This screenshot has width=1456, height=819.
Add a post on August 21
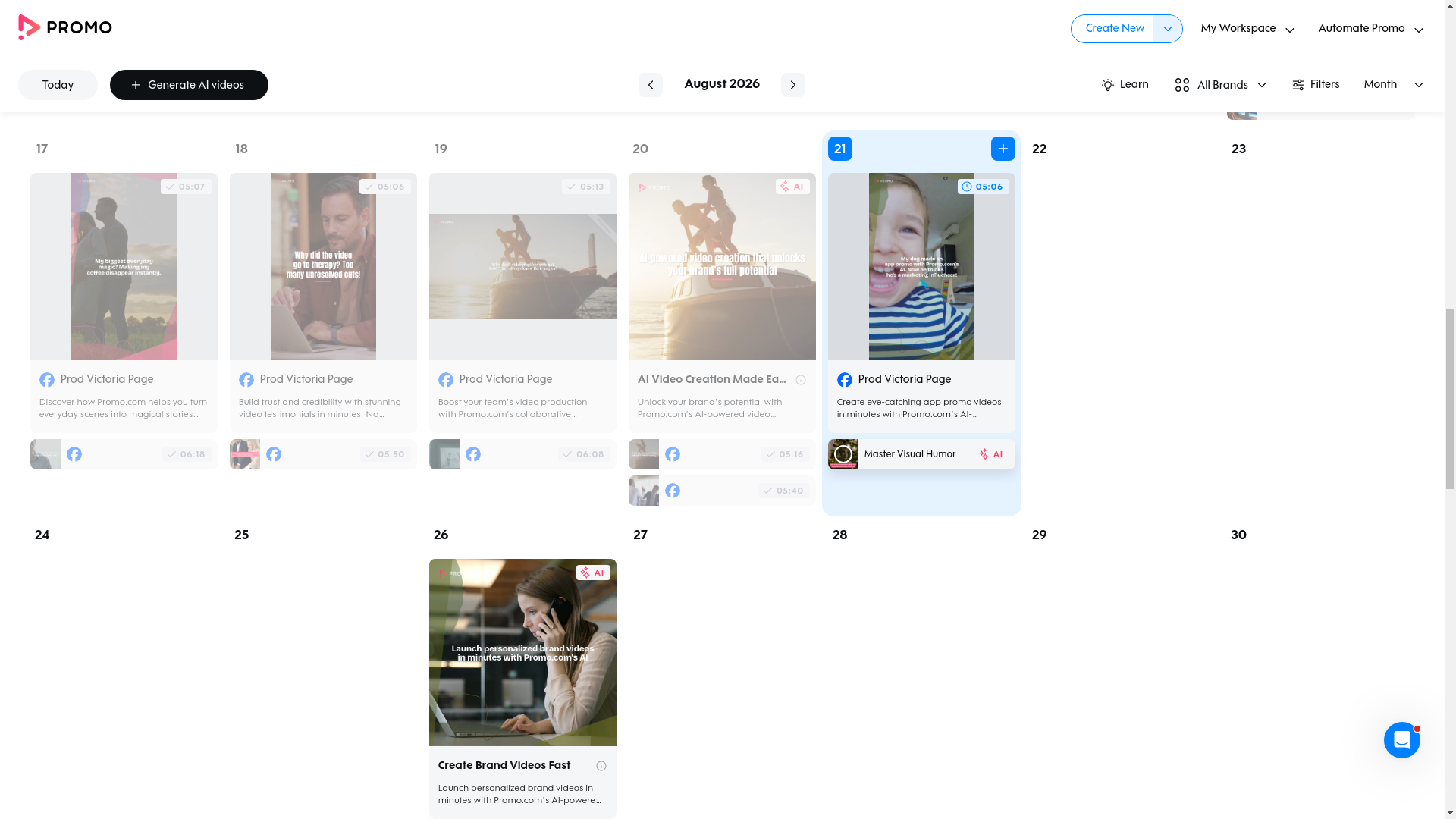1003,149
